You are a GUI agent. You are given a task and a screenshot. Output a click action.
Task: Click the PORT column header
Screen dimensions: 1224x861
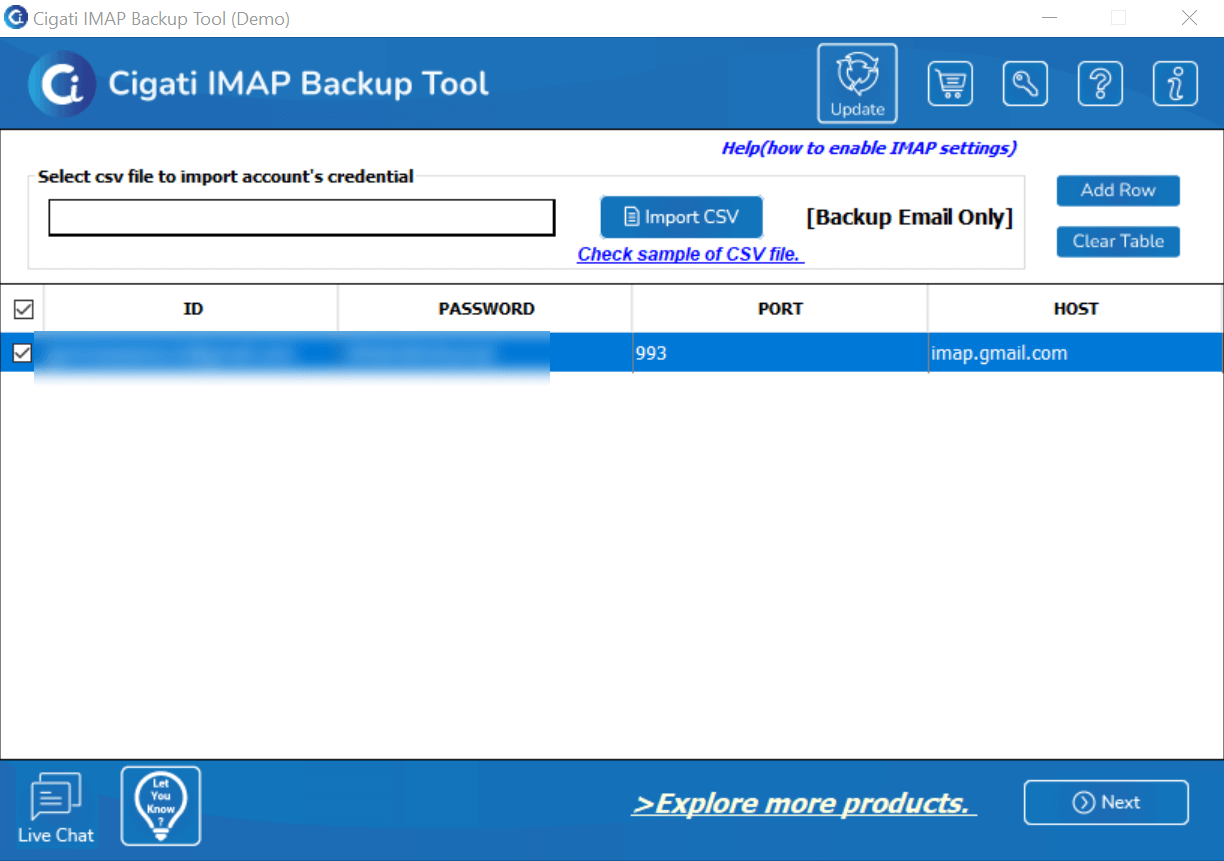coord(780,309)
